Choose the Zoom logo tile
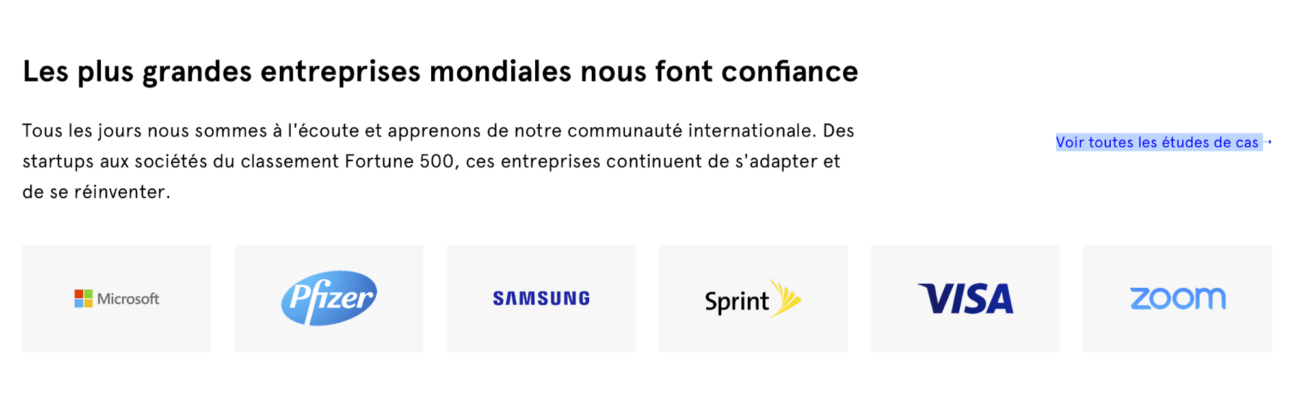 coord(1177,298)
